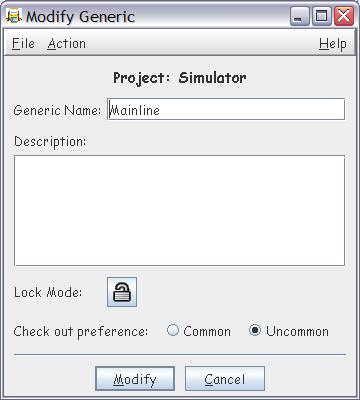Click the application icon in title bar
Image resolution: width=360 pixels, height=400 pixels.
(14, 16)
